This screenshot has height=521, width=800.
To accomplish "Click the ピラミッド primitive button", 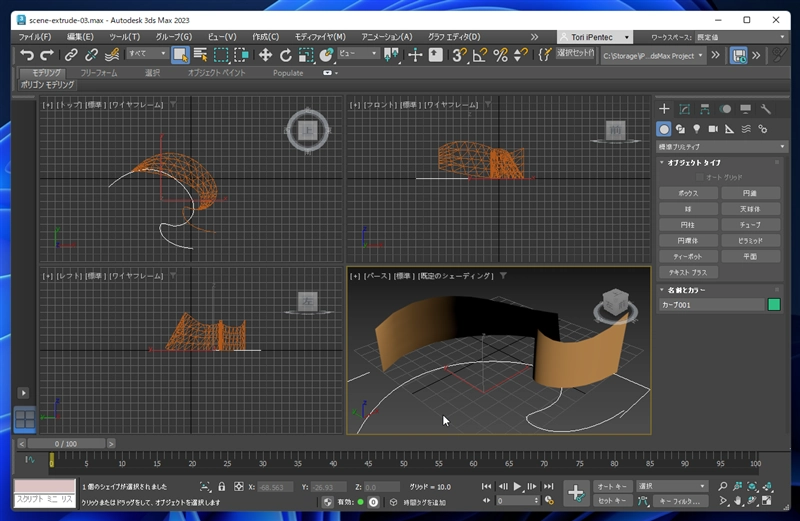I will tap(751, 241).
